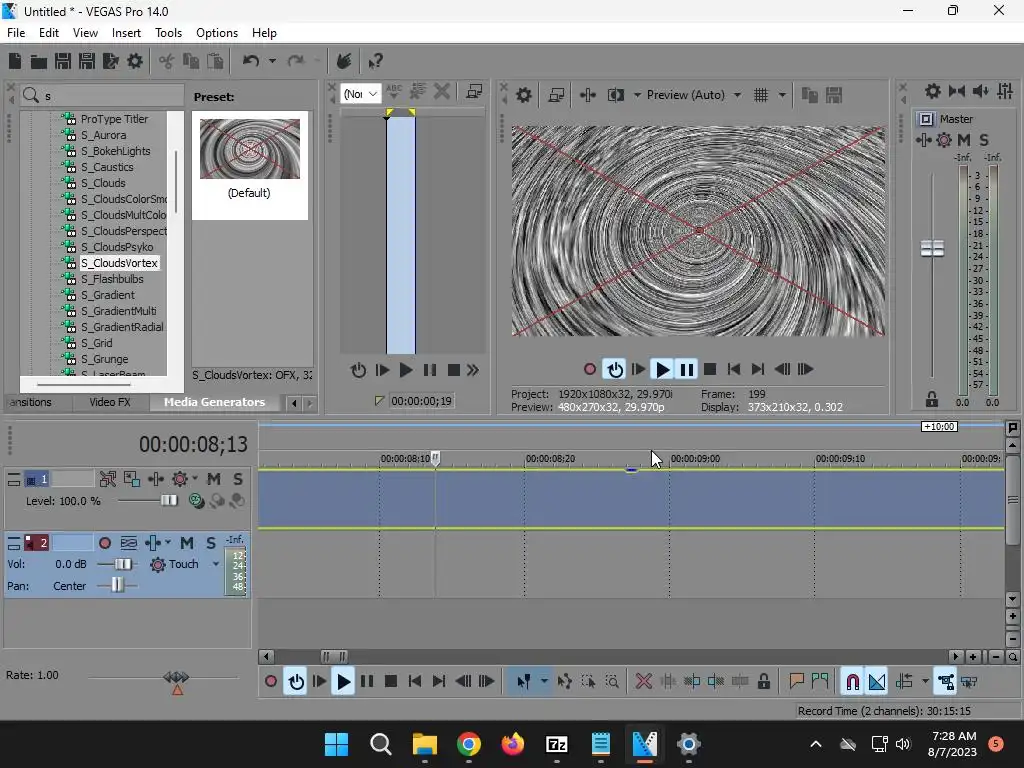Screen dimensions: 1024x768
Task: Open the Overlays grid dropdown arrow
Action: (782, 95)
